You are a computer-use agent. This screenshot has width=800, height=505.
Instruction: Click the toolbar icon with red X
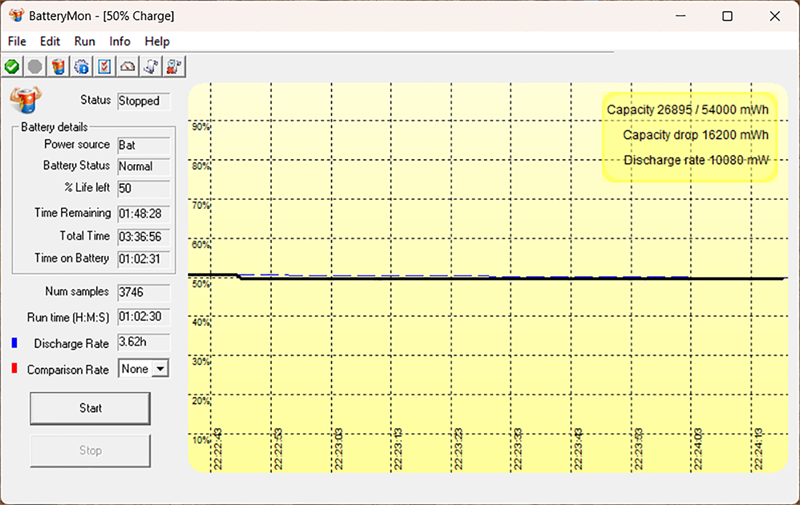pos(173,67)
